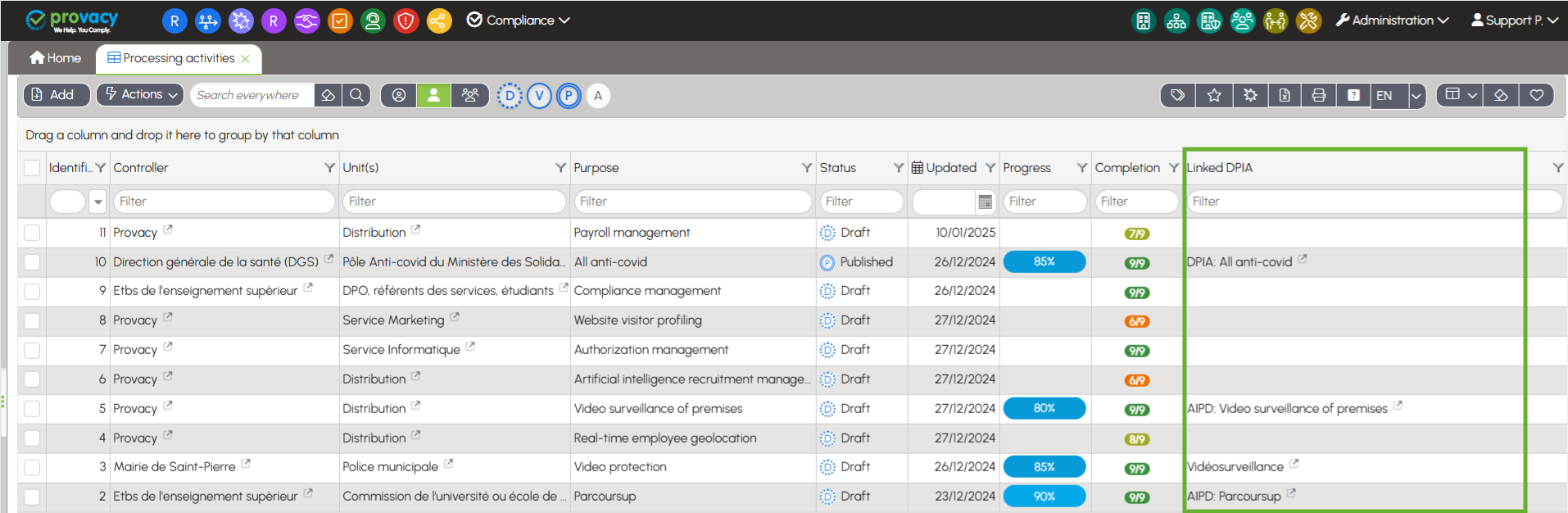This screenshot has height=513, width=1568.
Task: Open the external link next to Mairie de Saint-Pierre
Action: [x=246, y=464]
